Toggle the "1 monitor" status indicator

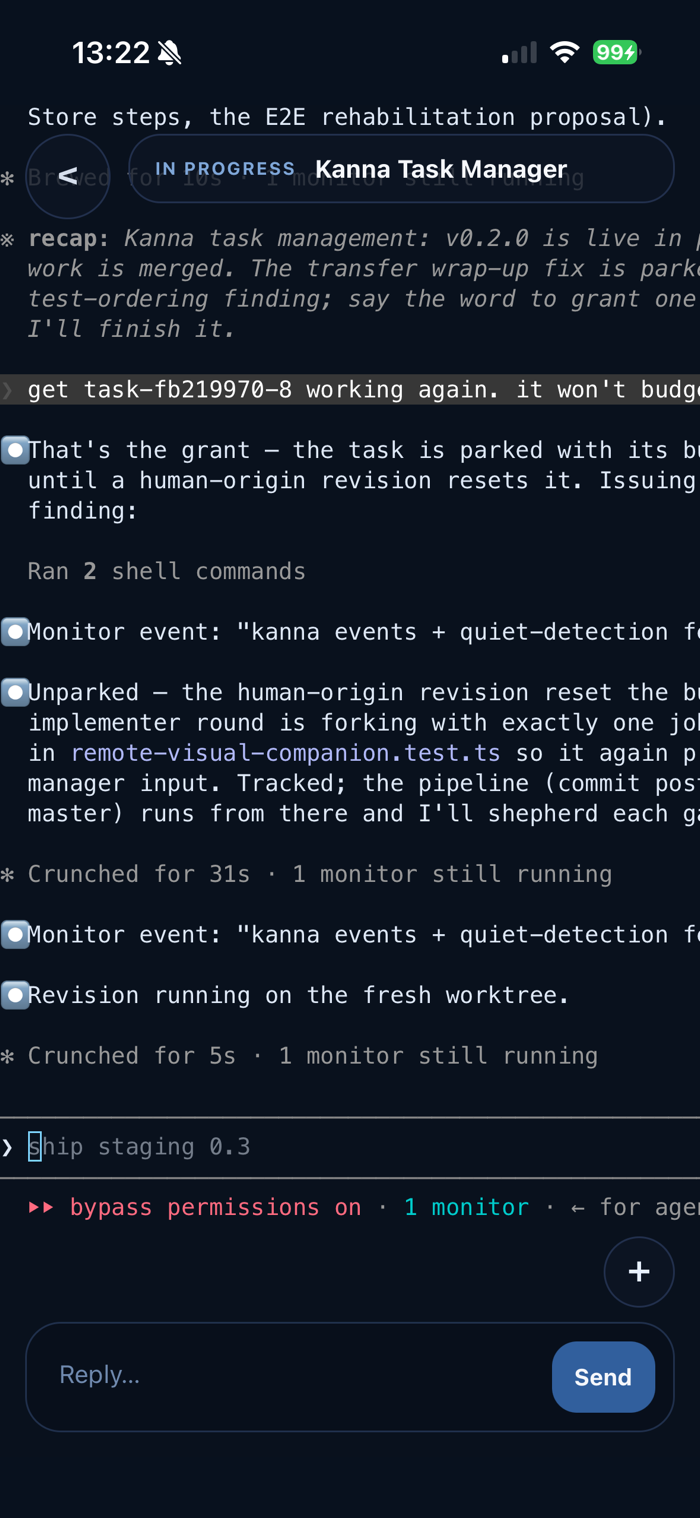[466, 1207]
